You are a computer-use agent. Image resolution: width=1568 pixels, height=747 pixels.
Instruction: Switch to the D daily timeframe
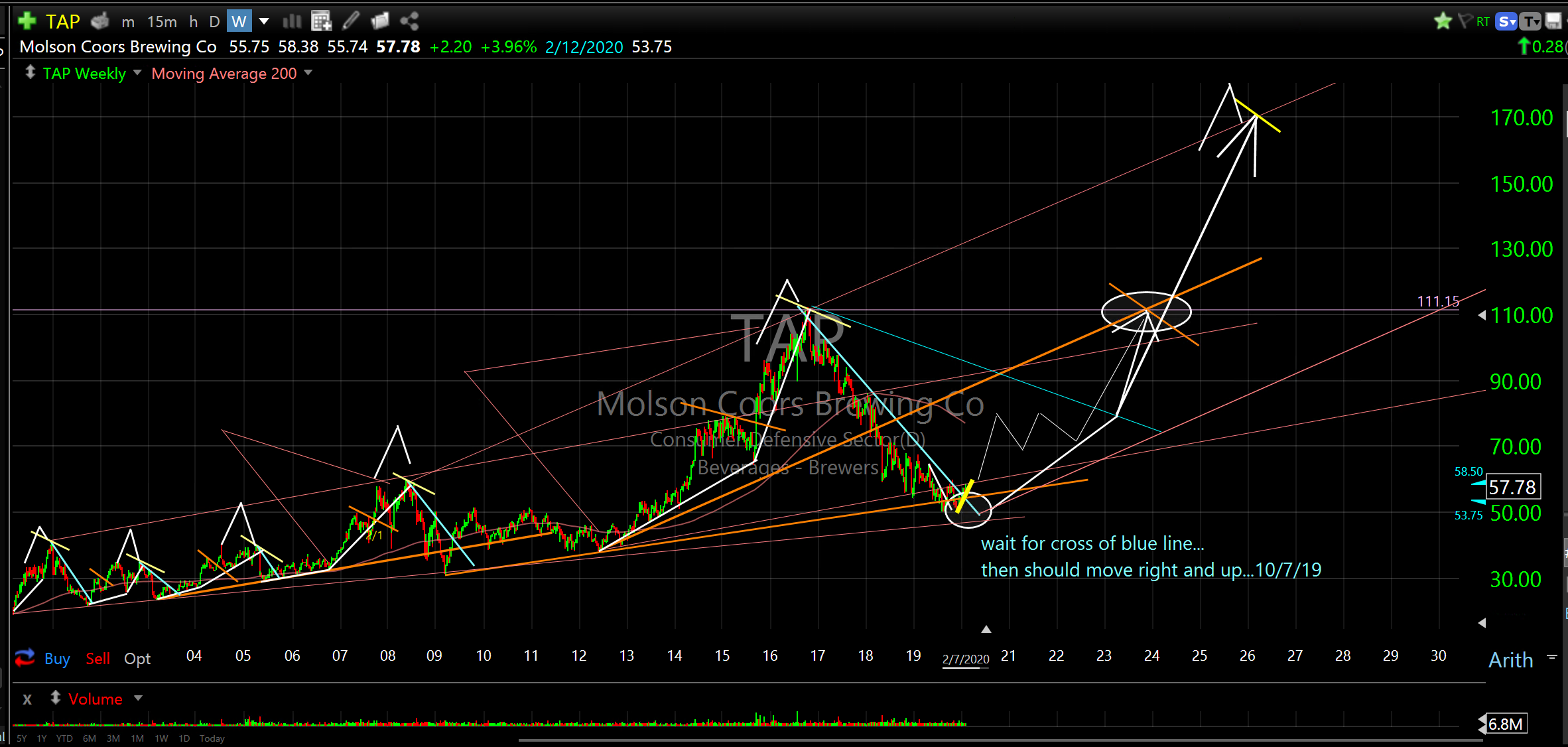pyautogui.click(x=214, y=22)
